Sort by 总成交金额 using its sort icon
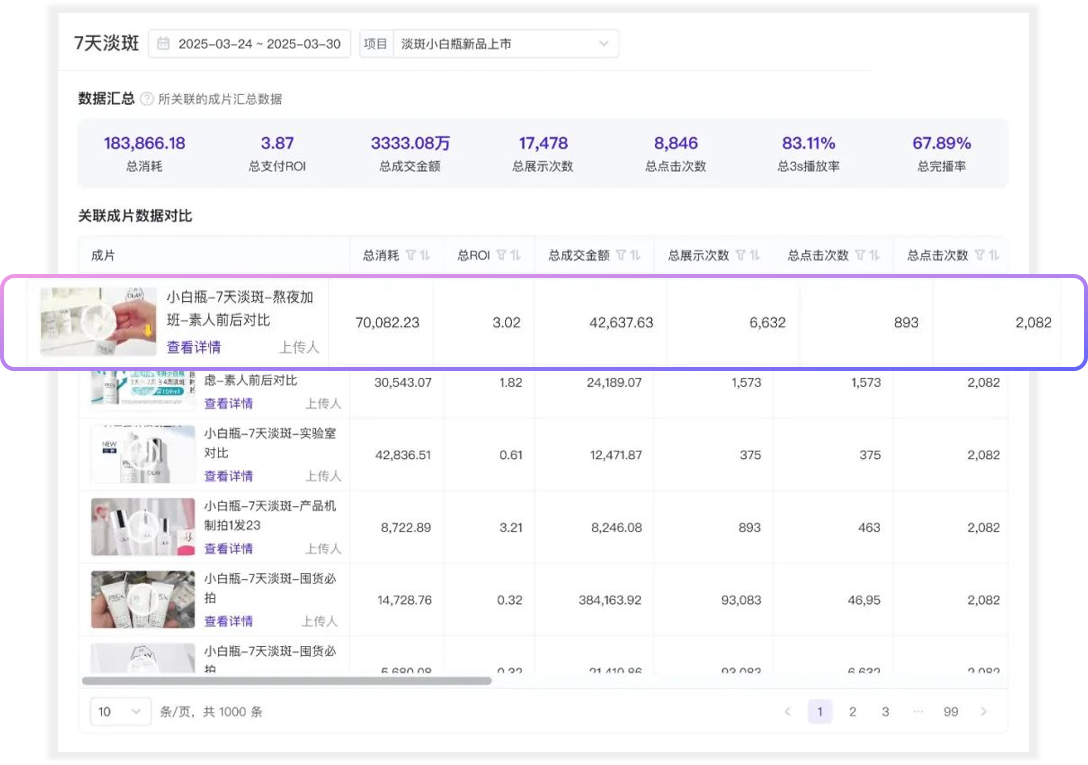 pos(635,255)
